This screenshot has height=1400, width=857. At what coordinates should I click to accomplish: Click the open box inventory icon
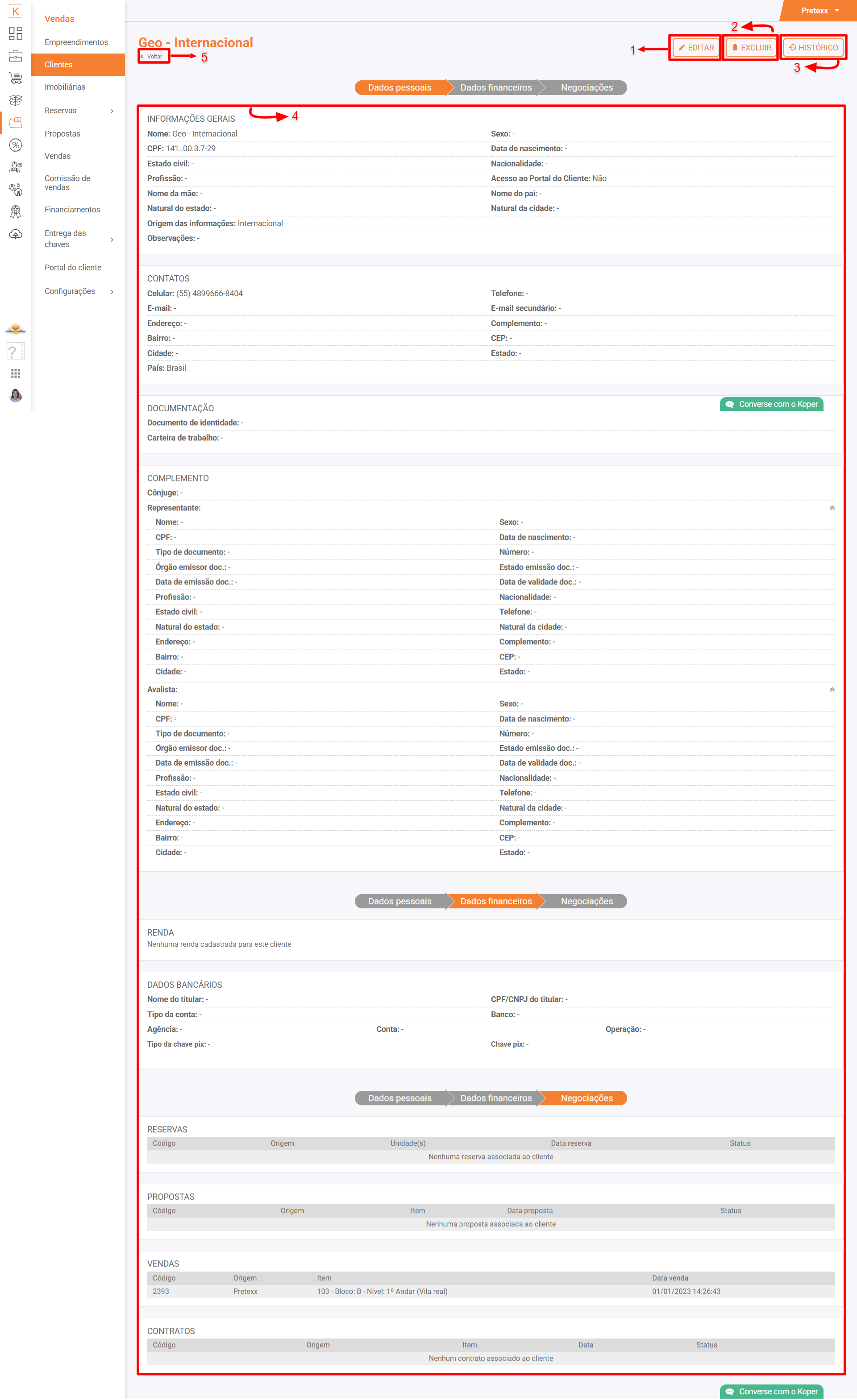[15, 100]
